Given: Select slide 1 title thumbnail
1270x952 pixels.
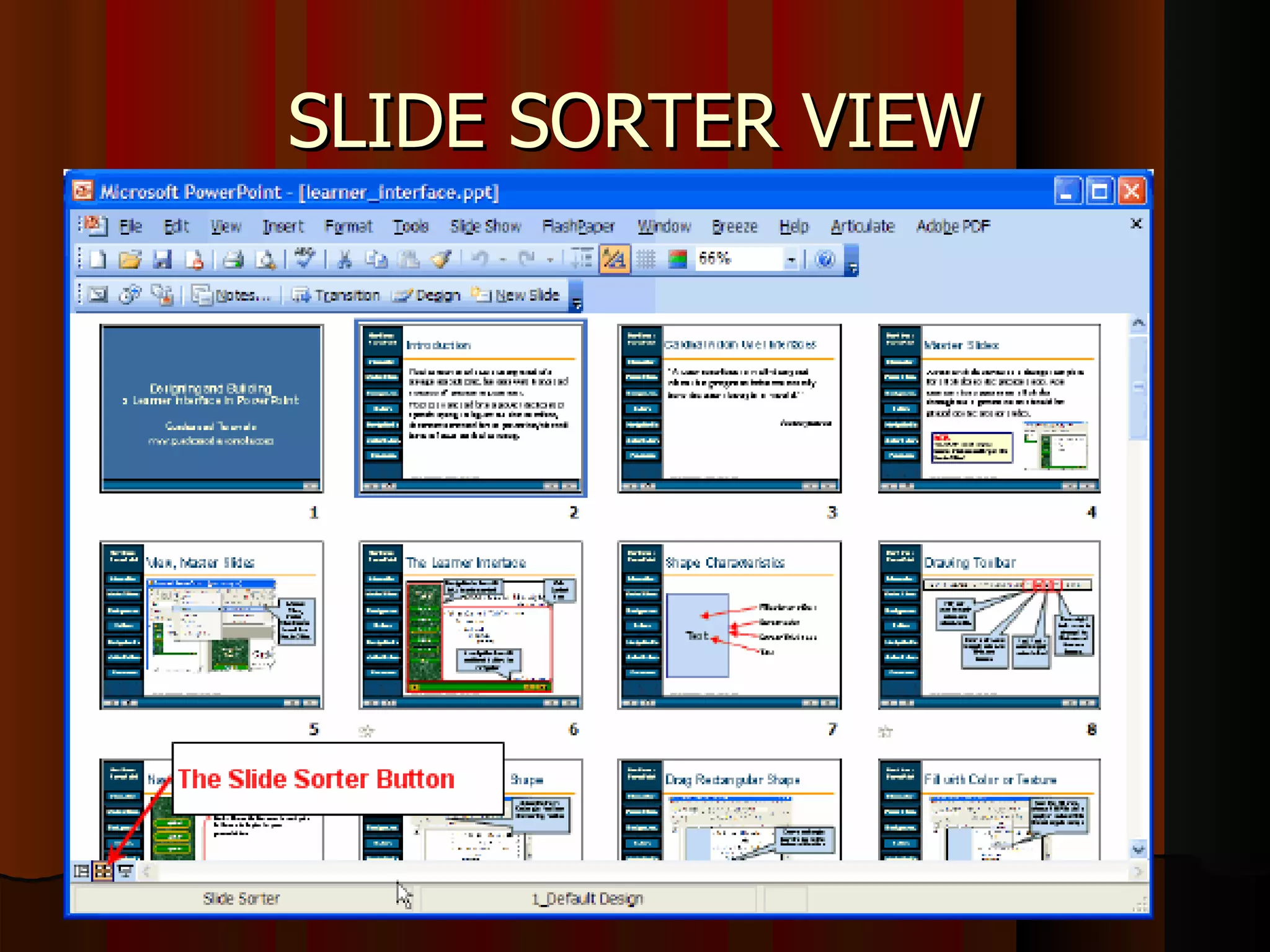Looking at the screenshot, I should (211, 408).
